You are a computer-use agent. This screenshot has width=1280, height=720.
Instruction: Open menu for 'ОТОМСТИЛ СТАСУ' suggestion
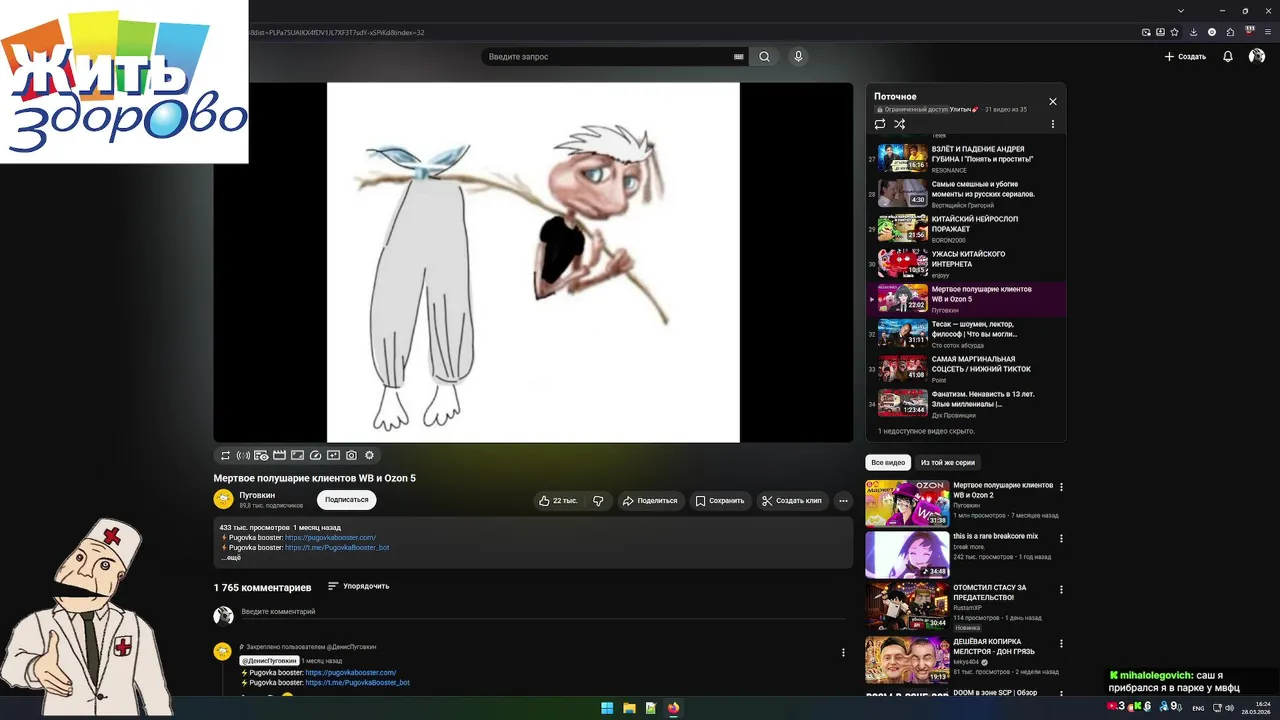pyautogui.click(x=1061, y=590)
